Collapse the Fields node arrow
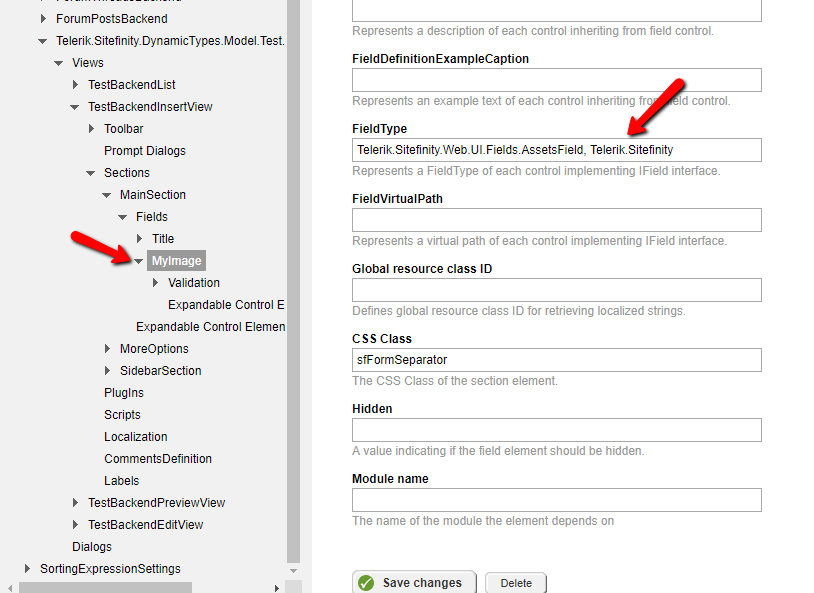This screenshot has width=814, height=593. click(x=123, y=218)
